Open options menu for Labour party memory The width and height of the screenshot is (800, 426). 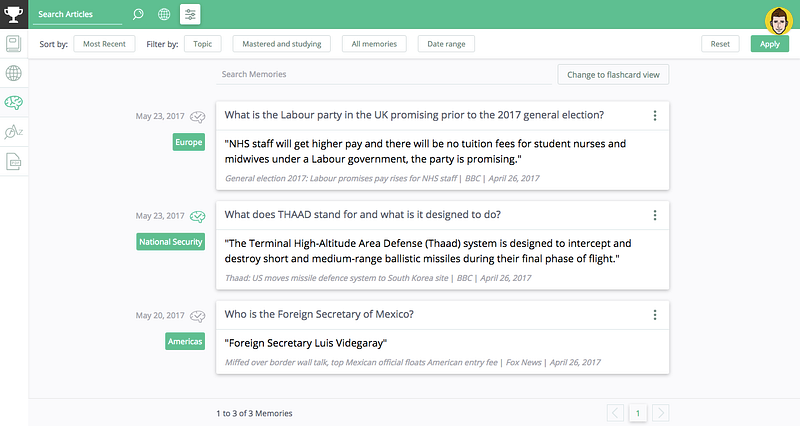click(655, 115)
